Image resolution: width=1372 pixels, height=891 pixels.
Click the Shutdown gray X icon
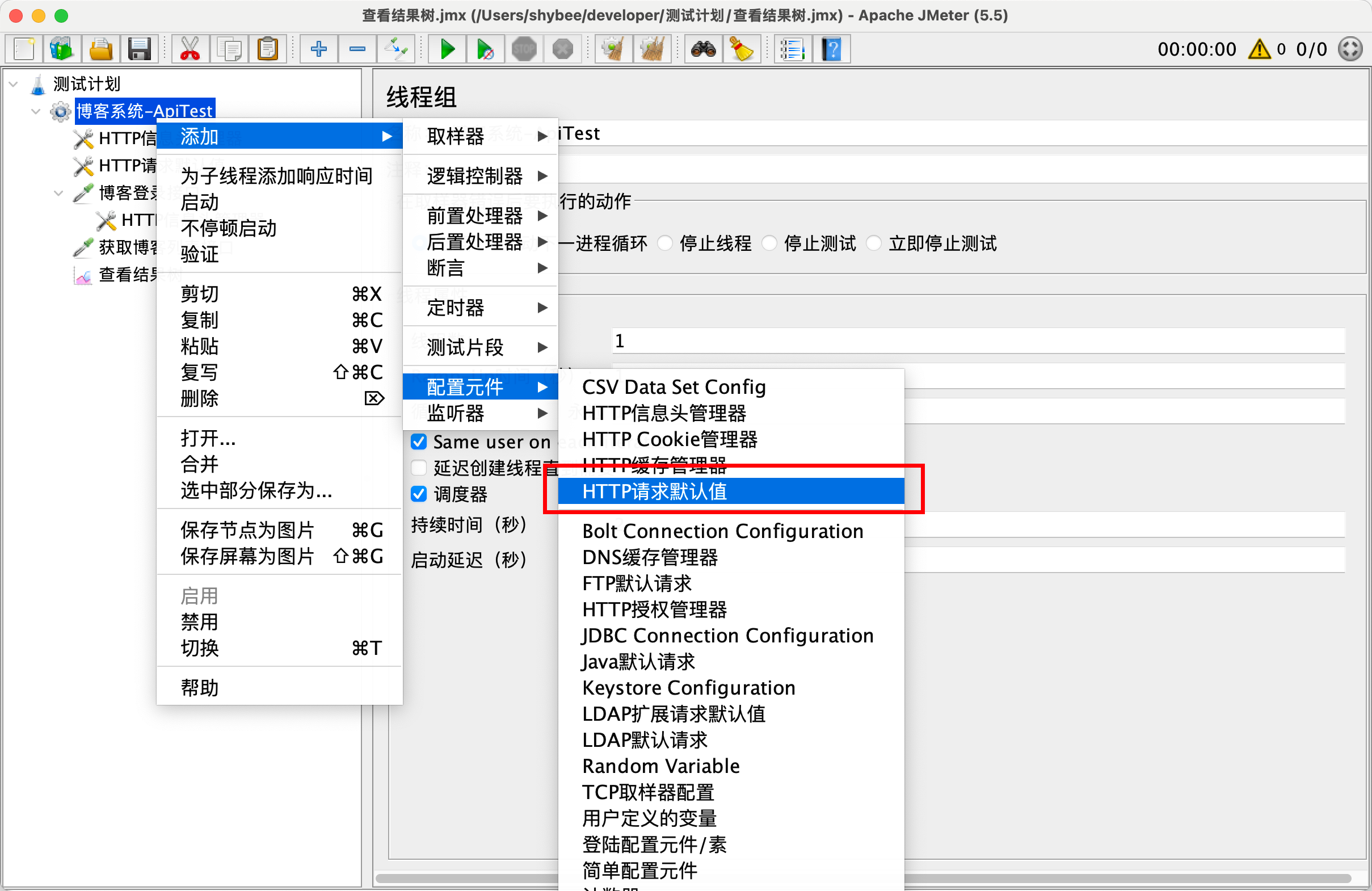pyautogui.click(x=563, y=49)
